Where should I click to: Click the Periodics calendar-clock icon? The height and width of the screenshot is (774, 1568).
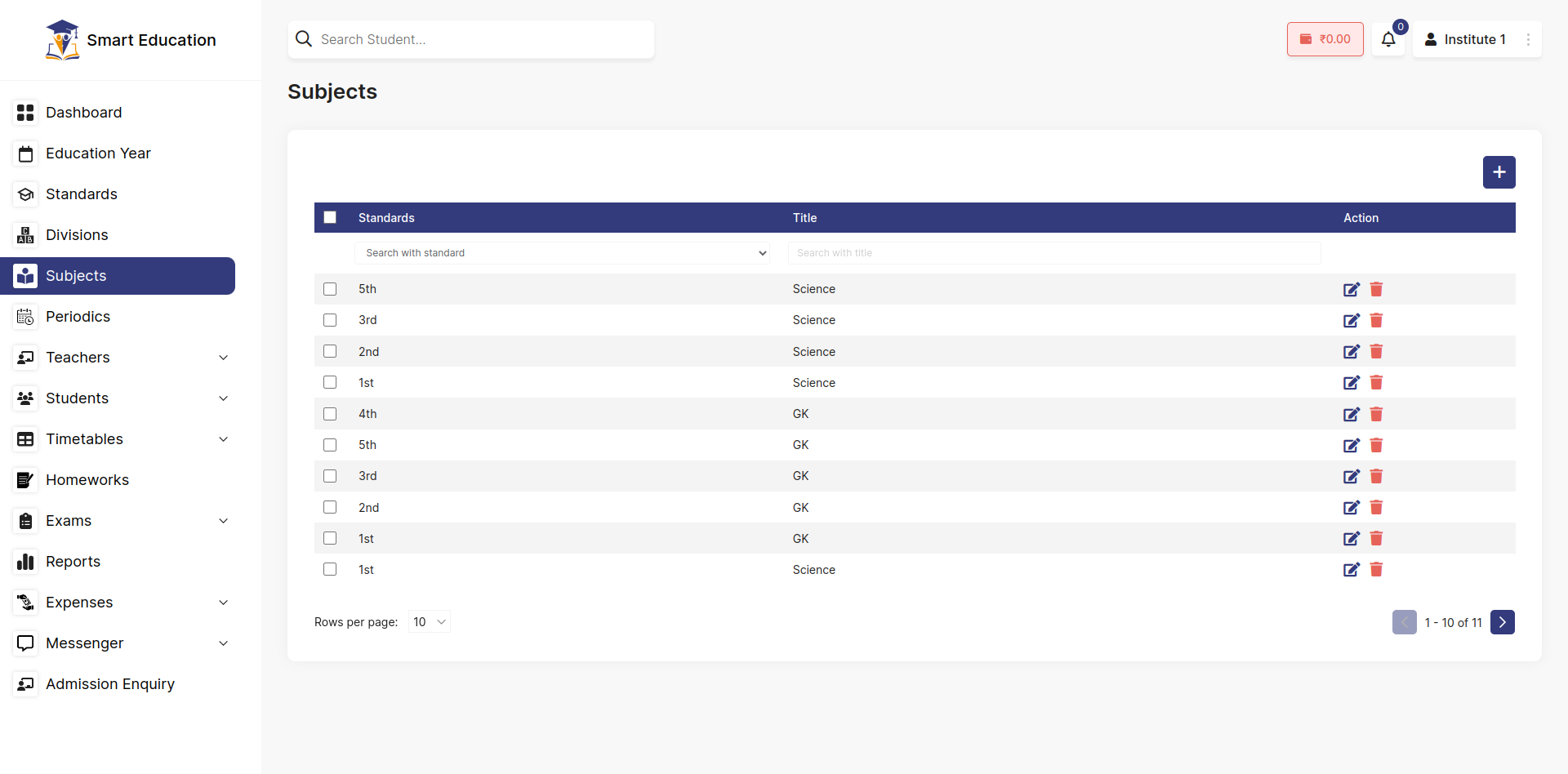(25, 317)
